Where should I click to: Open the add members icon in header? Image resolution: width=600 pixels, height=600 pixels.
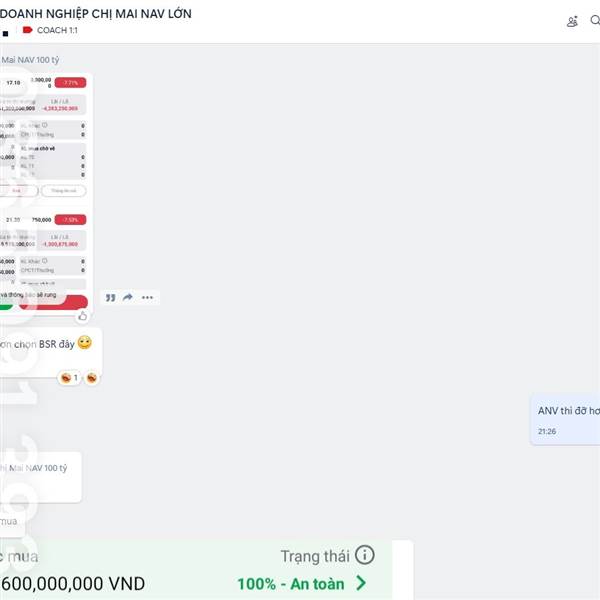(572, 21)
